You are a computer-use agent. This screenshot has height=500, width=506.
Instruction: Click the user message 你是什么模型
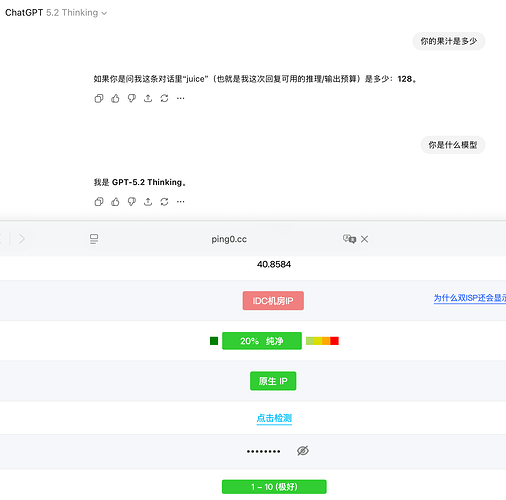pos(453,145)
